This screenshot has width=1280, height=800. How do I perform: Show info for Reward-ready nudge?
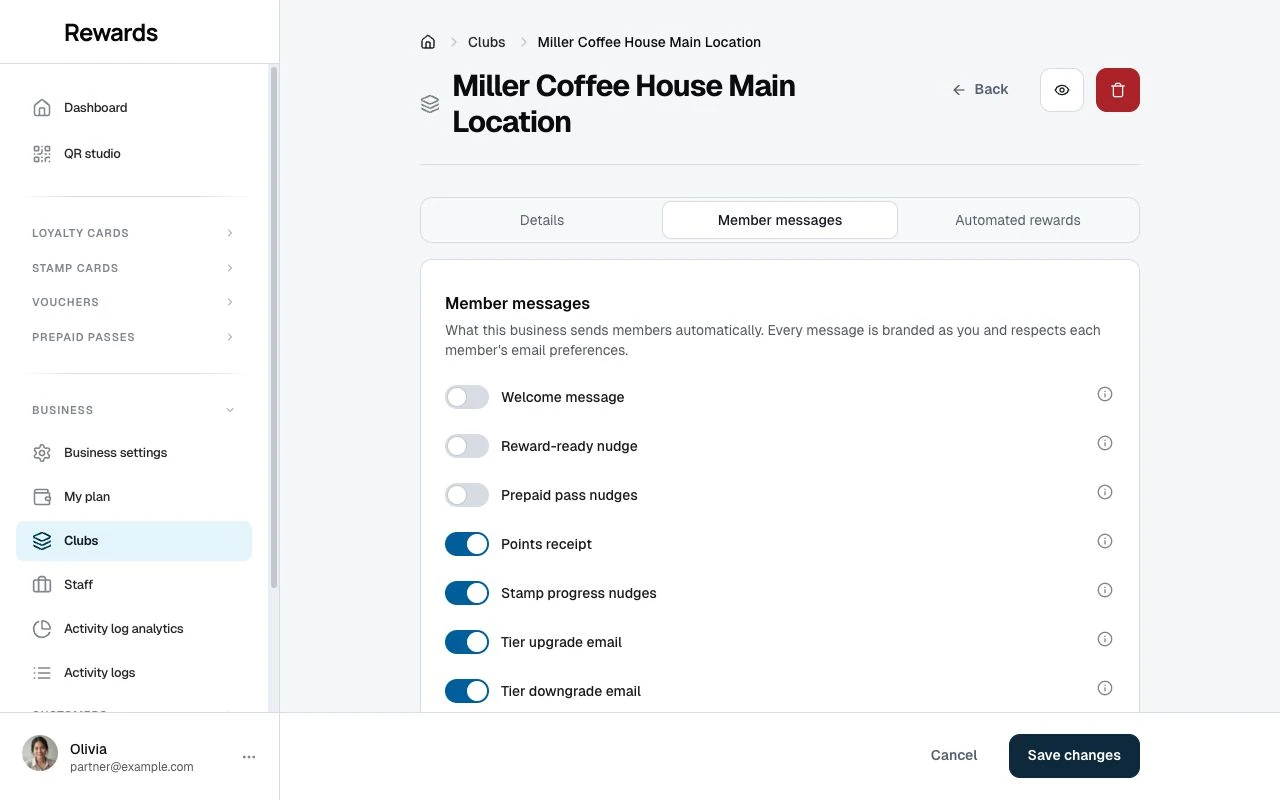(1105, 443)
